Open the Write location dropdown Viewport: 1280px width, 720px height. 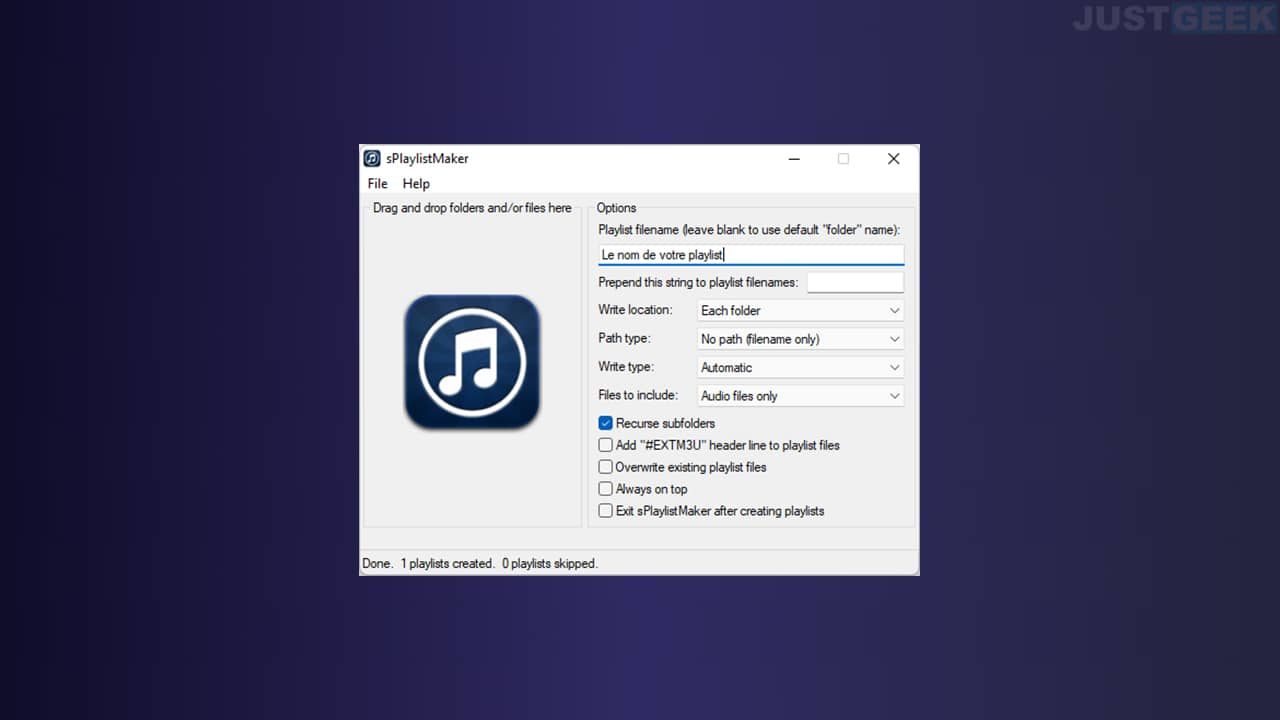point(800,310)
